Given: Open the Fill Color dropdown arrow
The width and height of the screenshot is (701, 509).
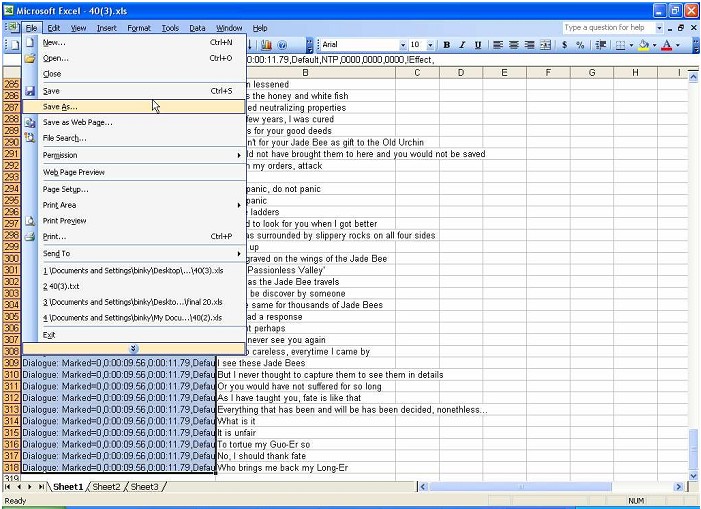Looking at the screenshot, I should pyautogui.click(x=655, y=45).
